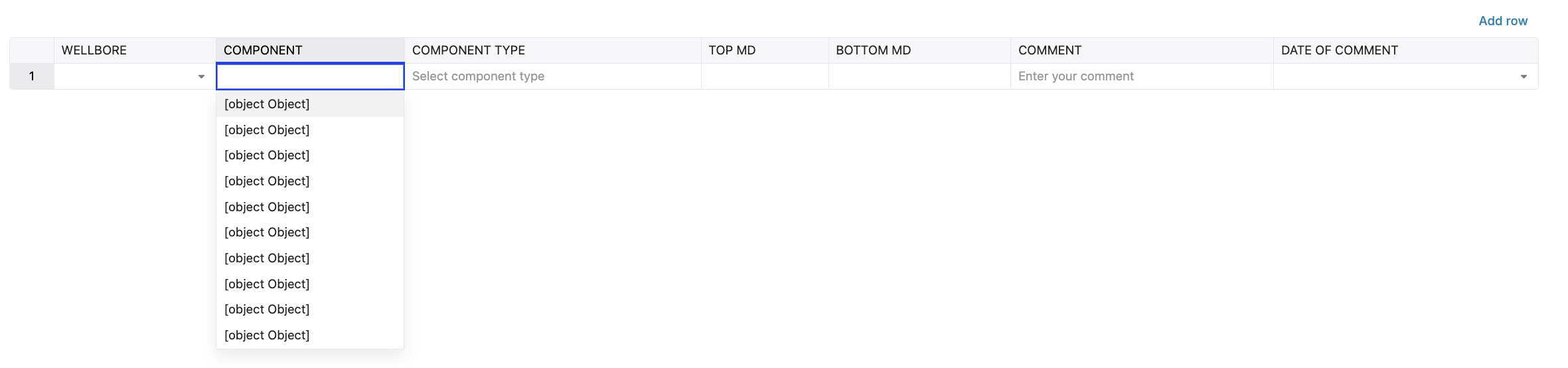
Task: Click the 'Enter your comment' field
Action: click(x=1140, y=76)
